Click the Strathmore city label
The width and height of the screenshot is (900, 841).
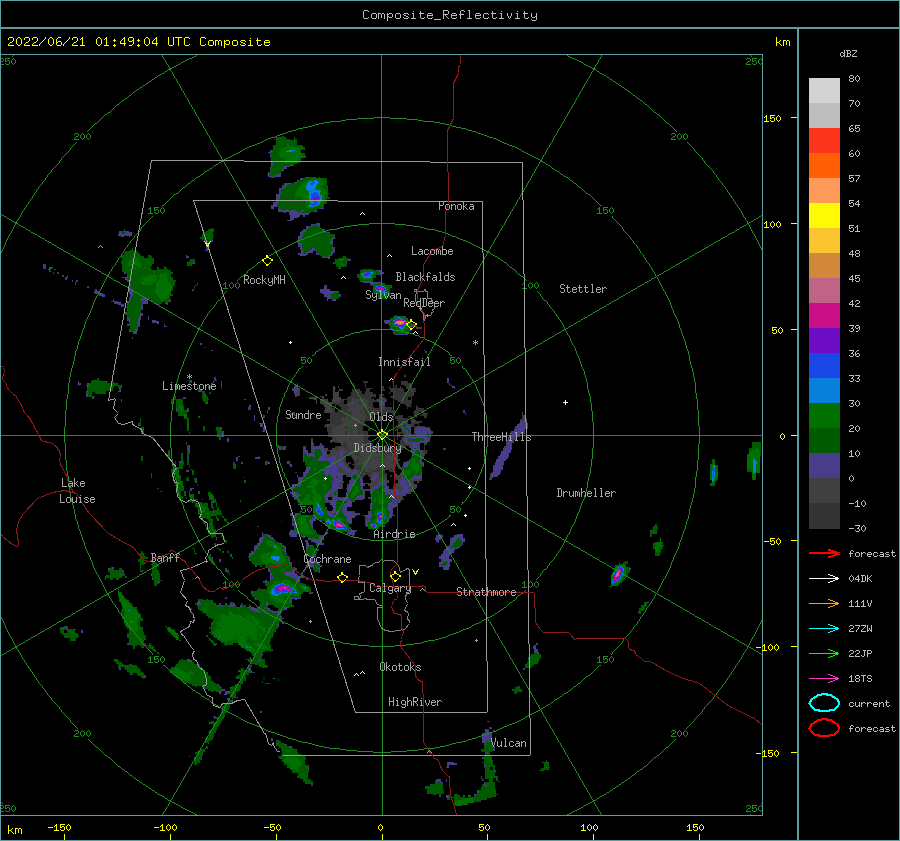tap(486, 592)
